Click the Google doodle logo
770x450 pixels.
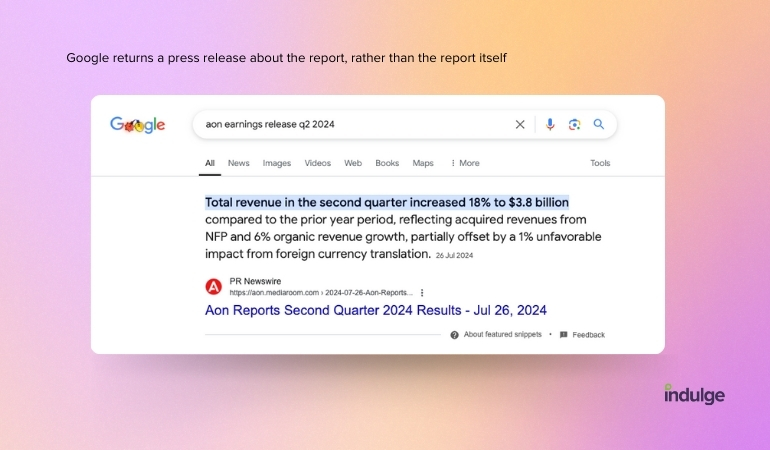pos(138,125)
